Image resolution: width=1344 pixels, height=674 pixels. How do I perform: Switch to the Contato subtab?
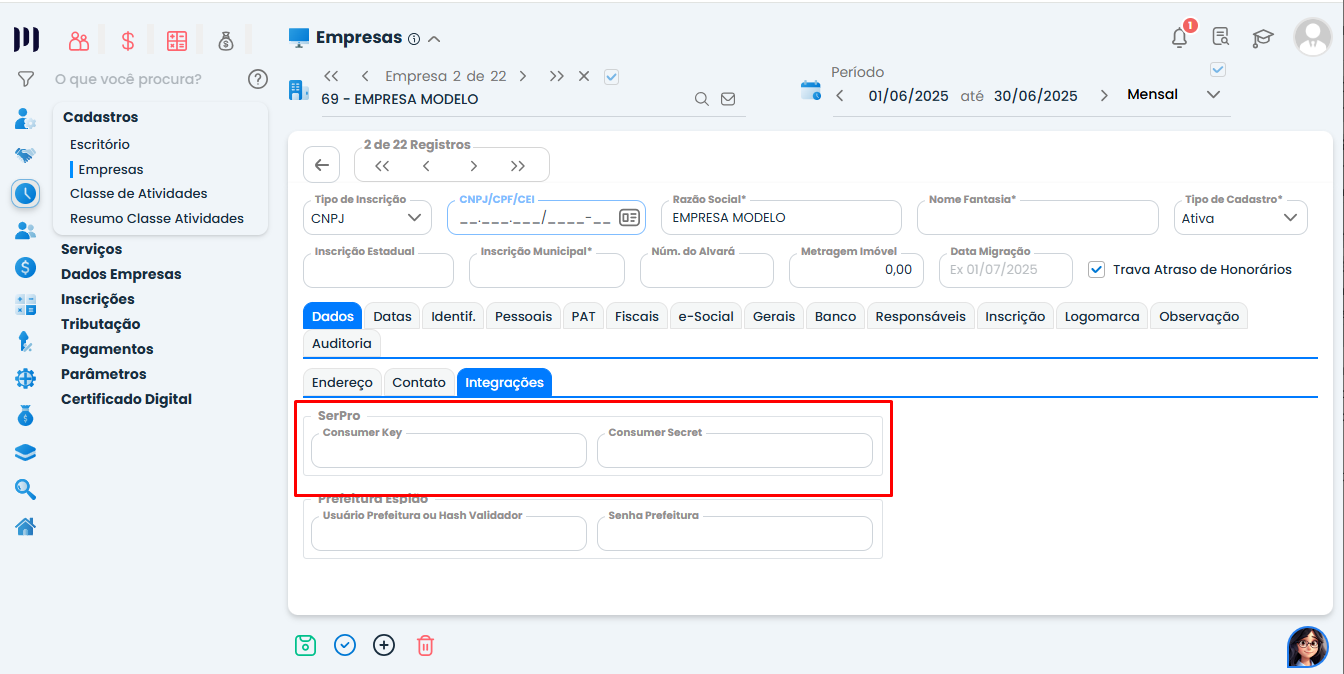419,382
